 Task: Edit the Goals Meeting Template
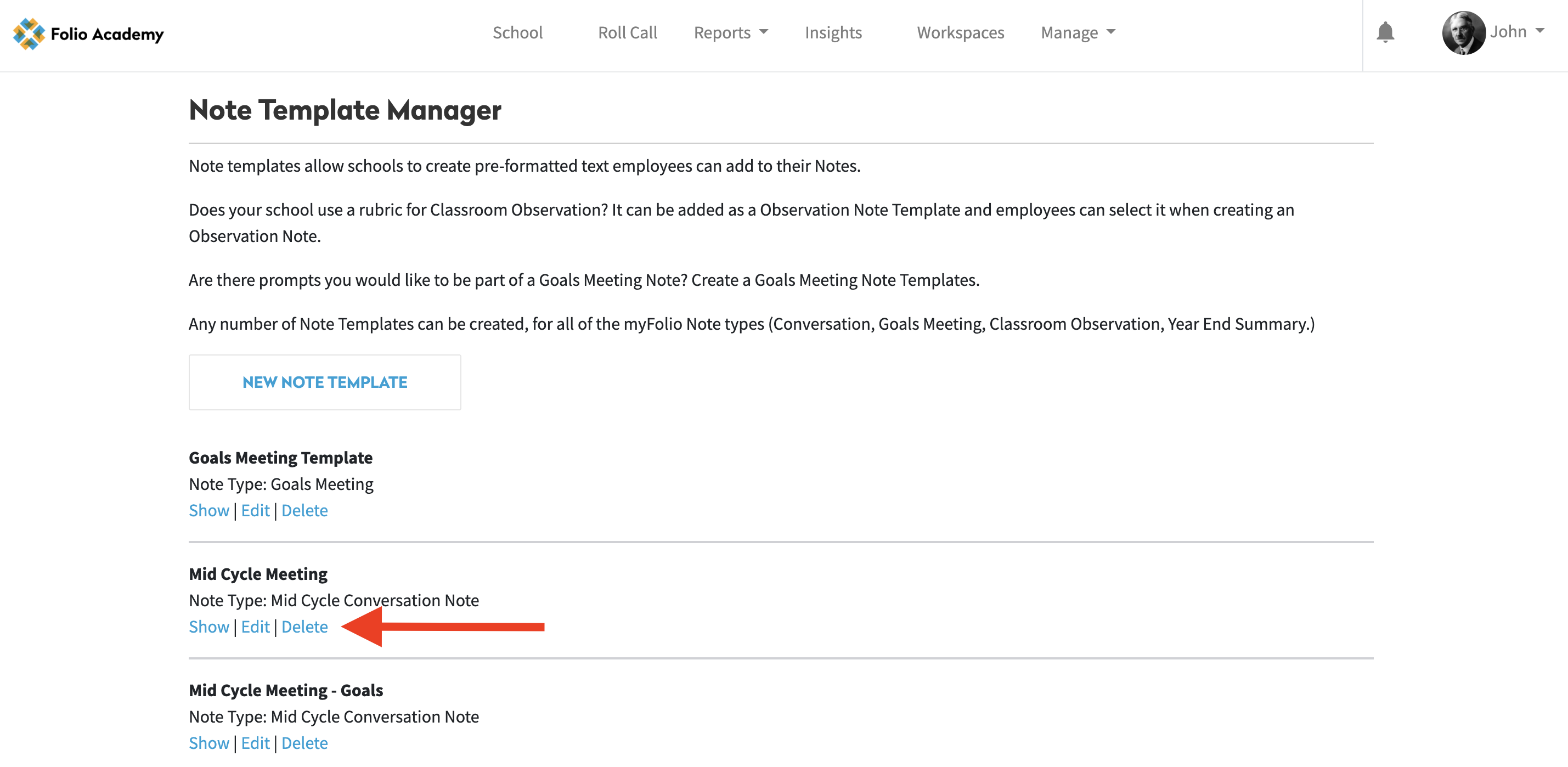click(255, 510)
